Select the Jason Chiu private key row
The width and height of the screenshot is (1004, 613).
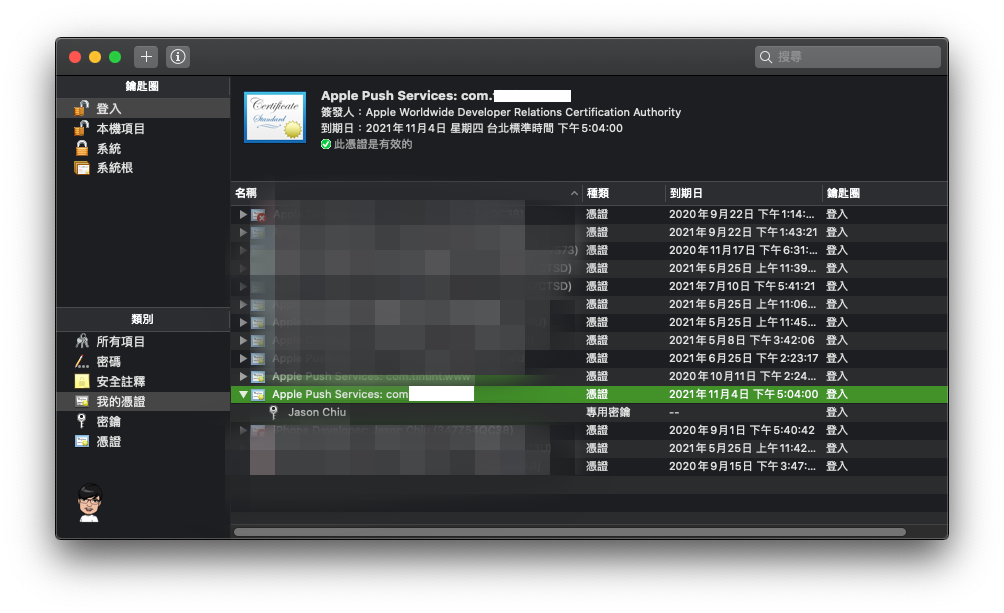[x=320, y=412]
